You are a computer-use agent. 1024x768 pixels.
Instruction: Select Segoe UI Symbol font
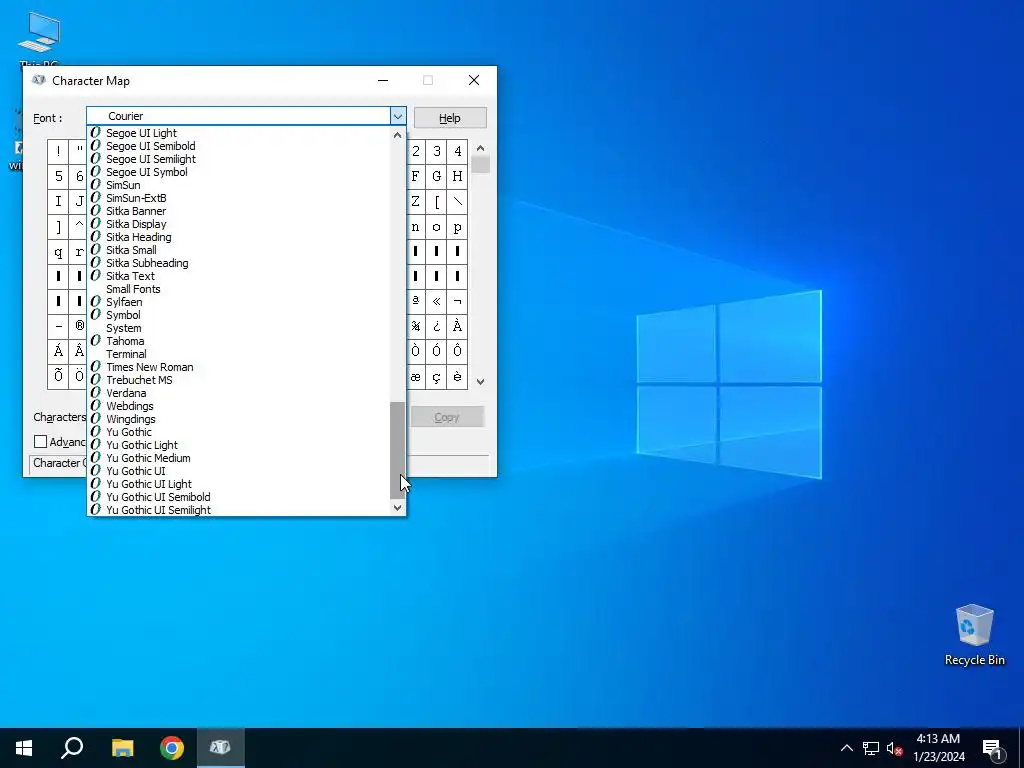click(238, 172)
